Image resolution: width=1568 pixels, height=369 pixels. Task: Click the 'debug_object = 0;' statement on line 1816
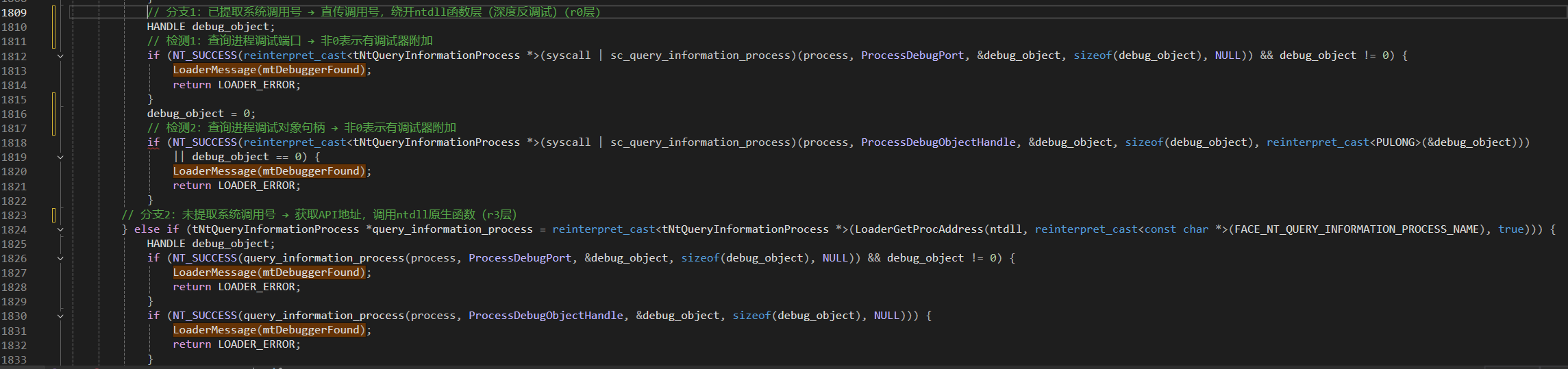201,114
